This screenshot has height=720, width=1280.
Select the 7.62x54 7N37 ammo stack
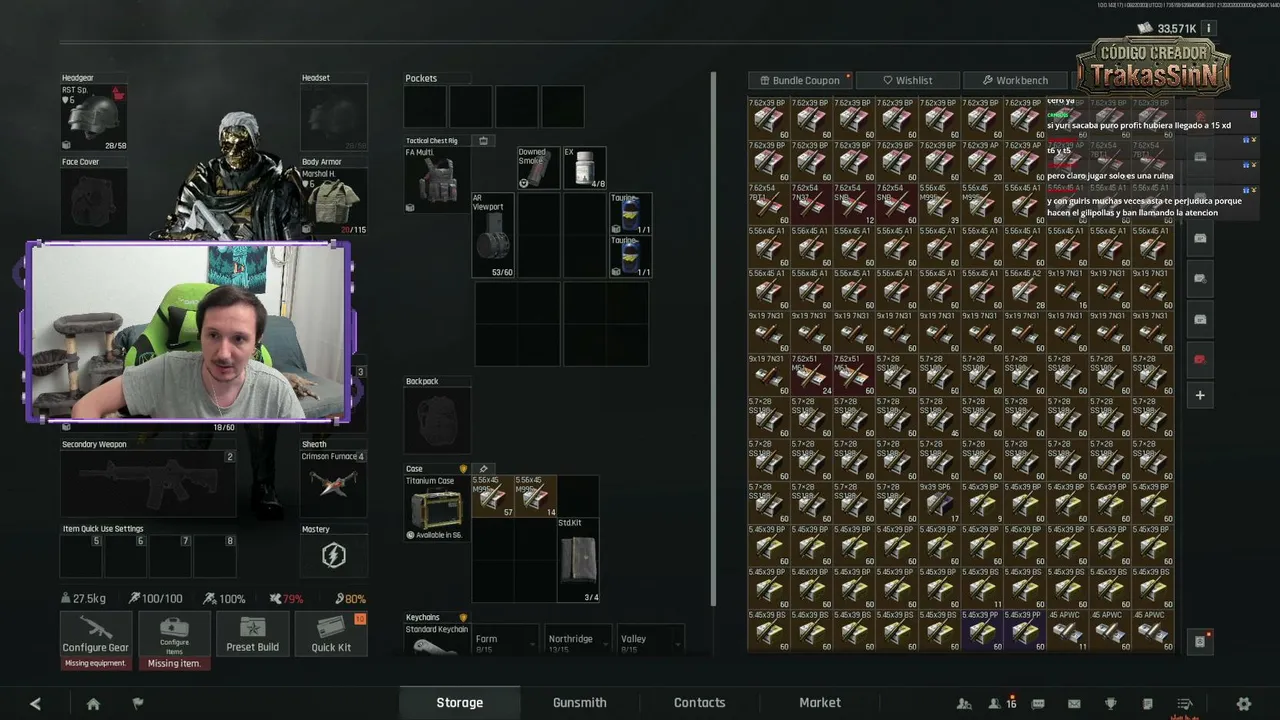click(x=811, y=203)
